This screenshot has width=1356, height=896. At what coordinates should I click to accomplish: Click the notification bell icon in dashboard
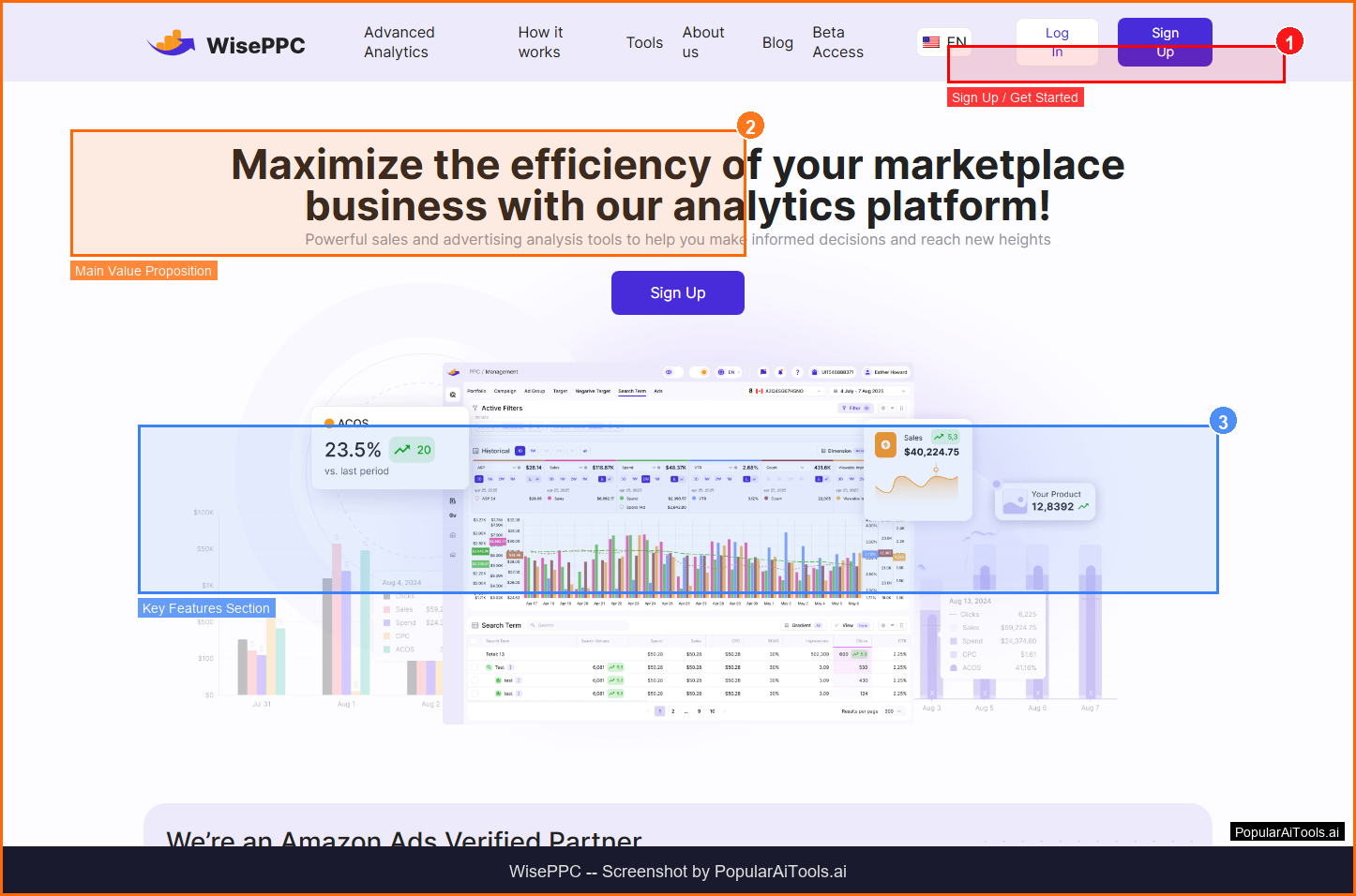780,372
